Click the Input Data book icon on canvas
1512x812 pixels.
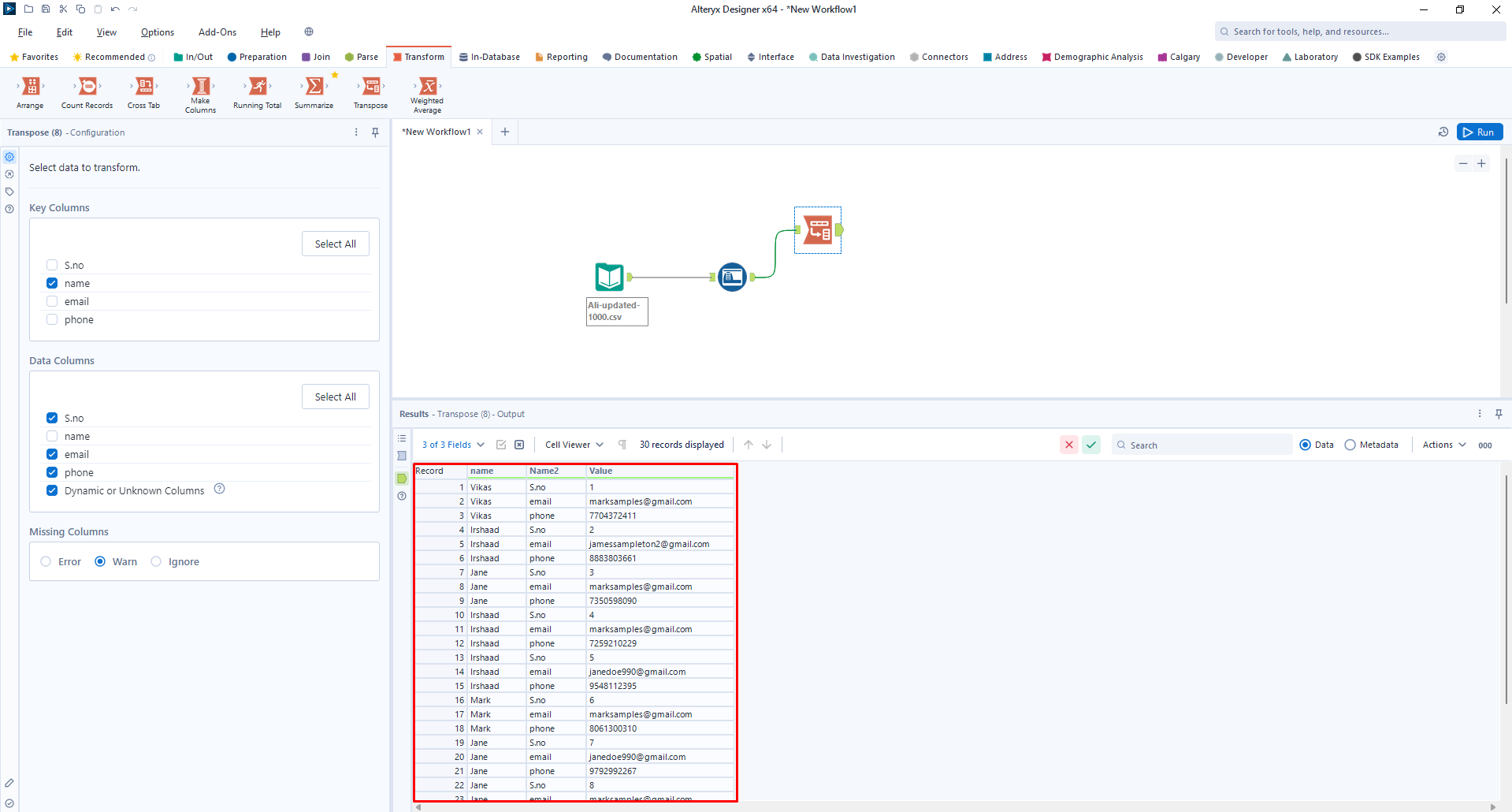click(610, 277)
